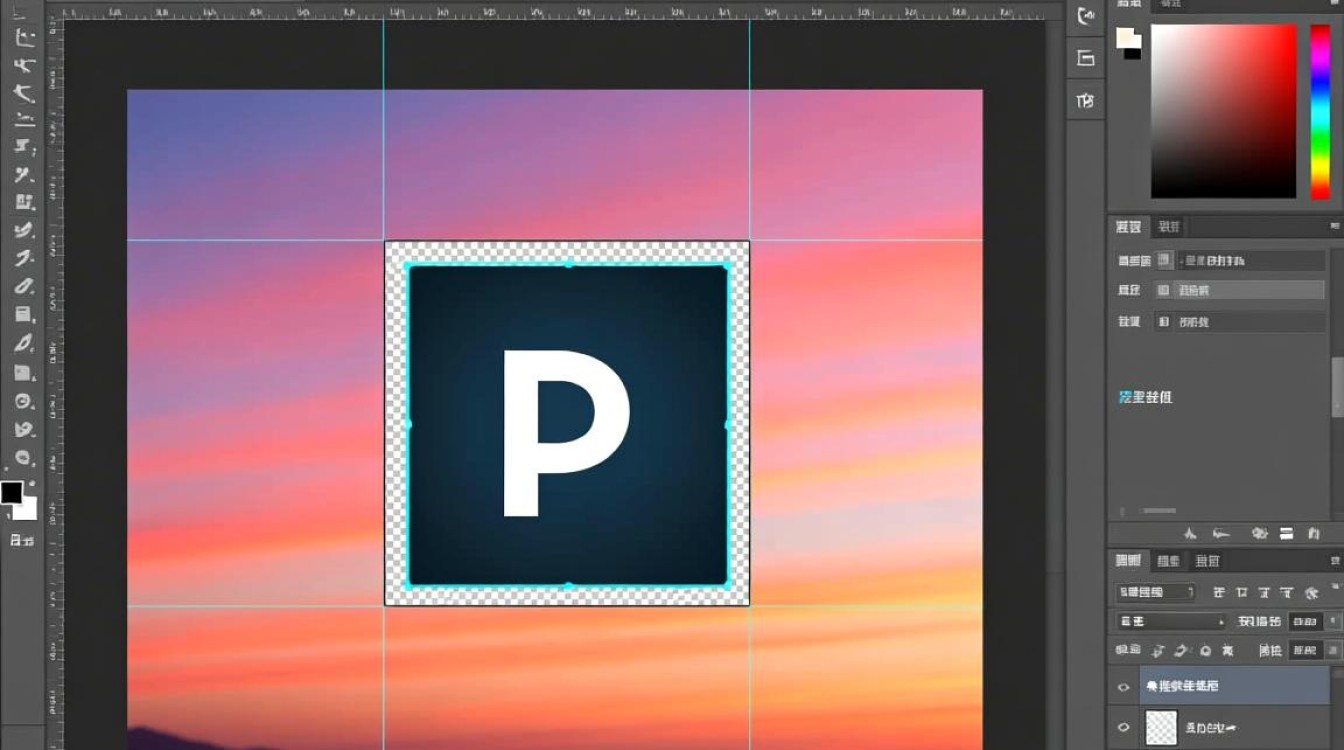Image resolution: width=1344 pixels, height=750 pixels.
Task: Click the black background swatch in the Color panel
Action: 1133,53
